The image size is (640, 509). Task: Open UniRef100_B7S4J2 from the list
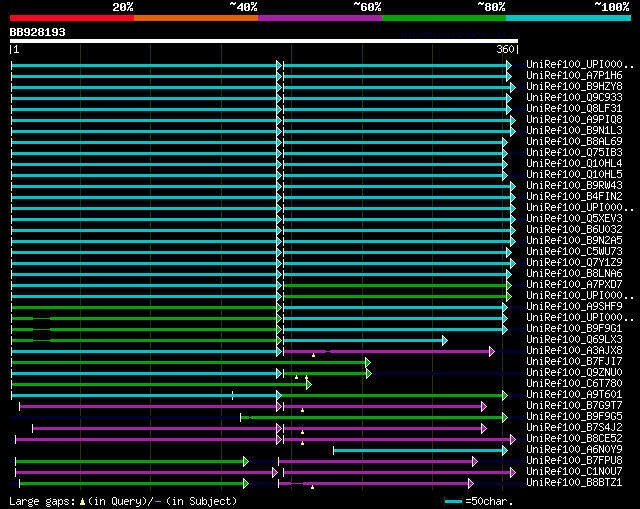pyautogui.click(x=574, y=428)
